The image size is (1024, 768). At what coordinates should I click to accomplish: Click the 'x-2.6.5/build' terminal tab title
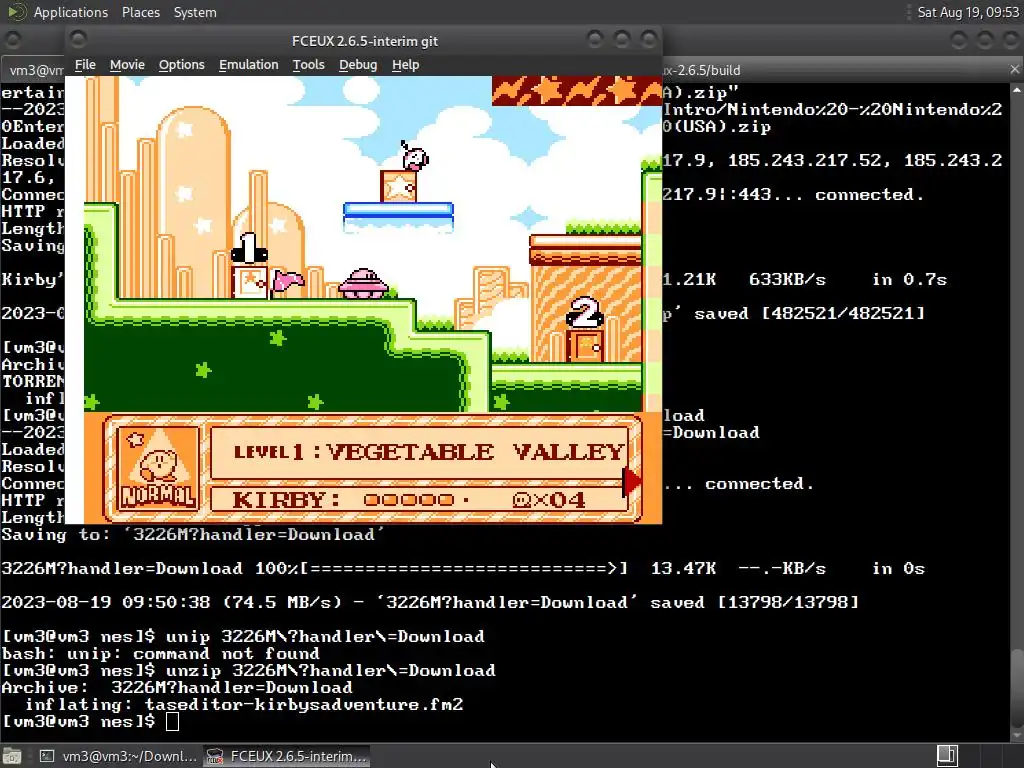point(701,70)
